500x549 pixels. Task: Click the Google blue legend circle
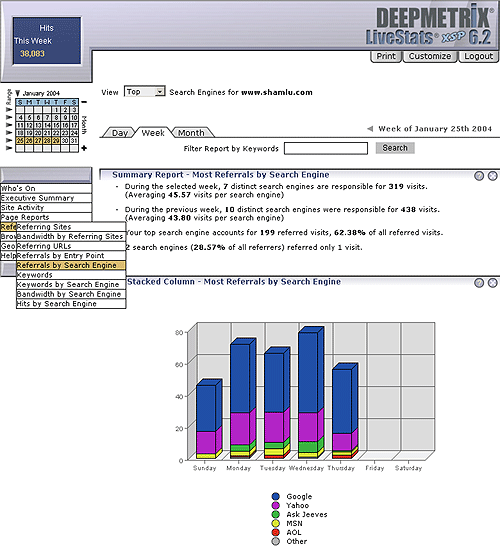click(x=276, y=496)
